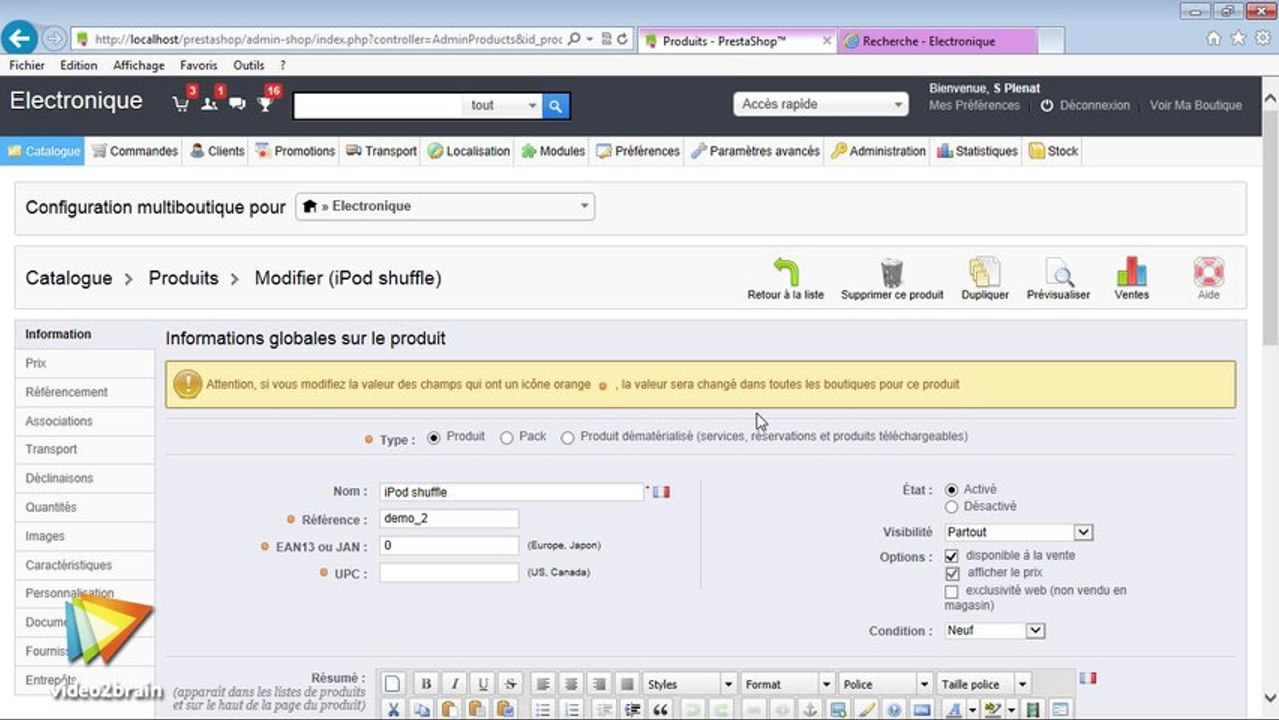Image resolution: width=1279 pixels, height=720 pixels.
Task: Open the multiboutique Electronique dropdown
Action: [445, 206]
